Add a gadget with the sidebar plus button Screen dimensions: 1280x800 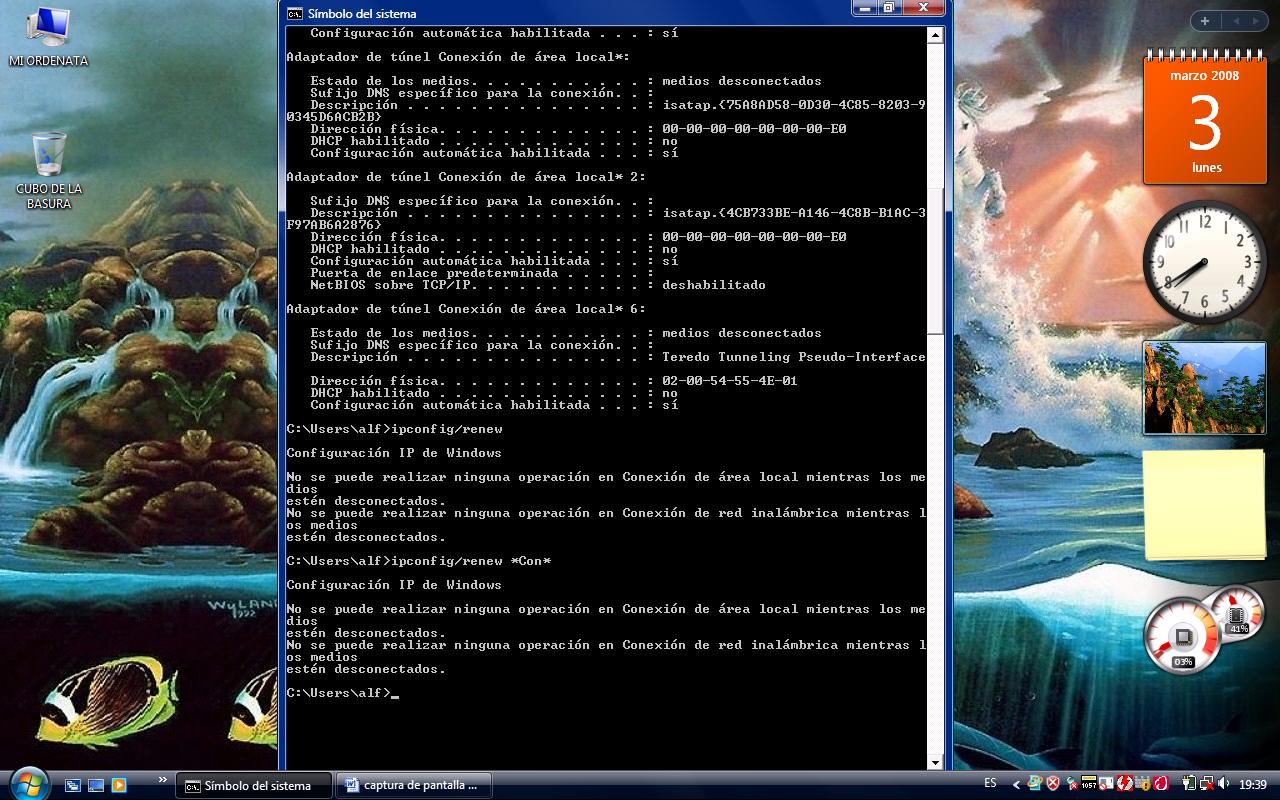[1205, 21]
